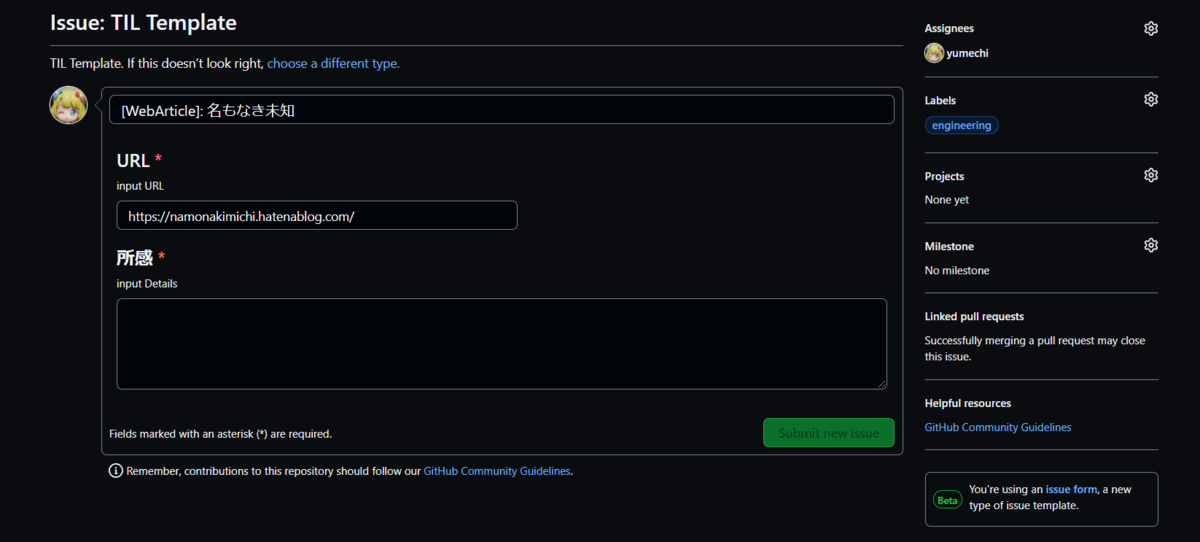Click the input URL description text

point(140,186)
